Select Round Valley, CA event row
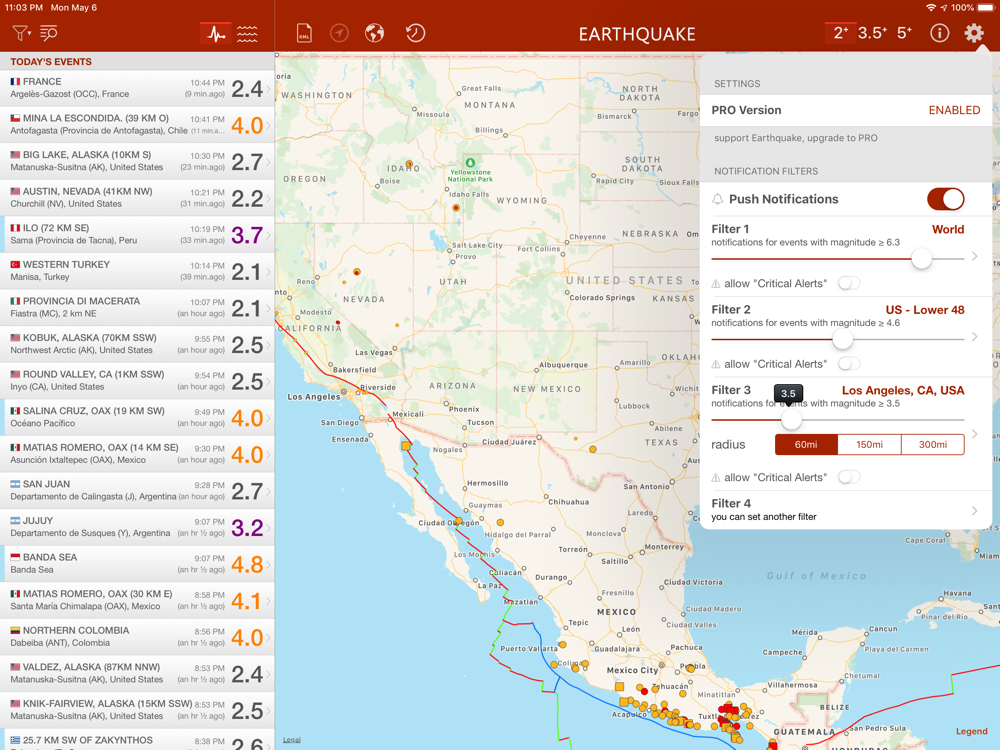 pyautogui.click(x=137, y=381)
